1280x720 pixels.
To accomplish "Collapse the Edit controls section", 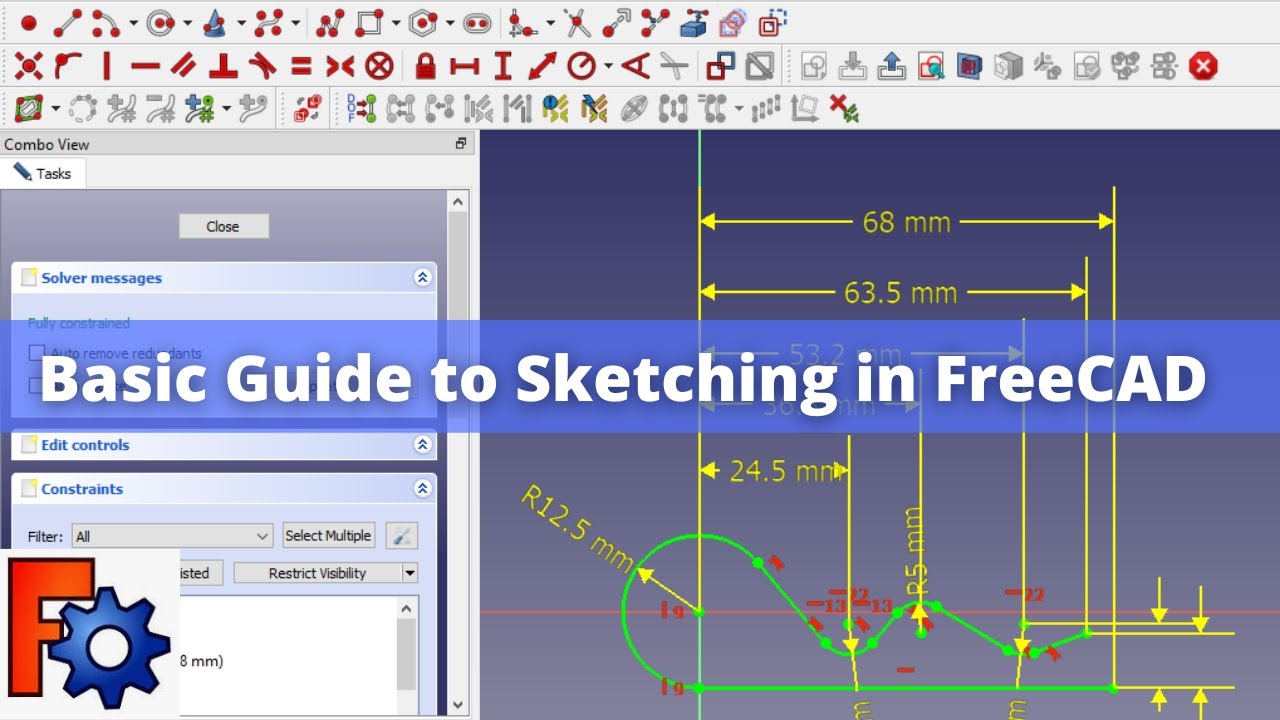I will point(423,445).
